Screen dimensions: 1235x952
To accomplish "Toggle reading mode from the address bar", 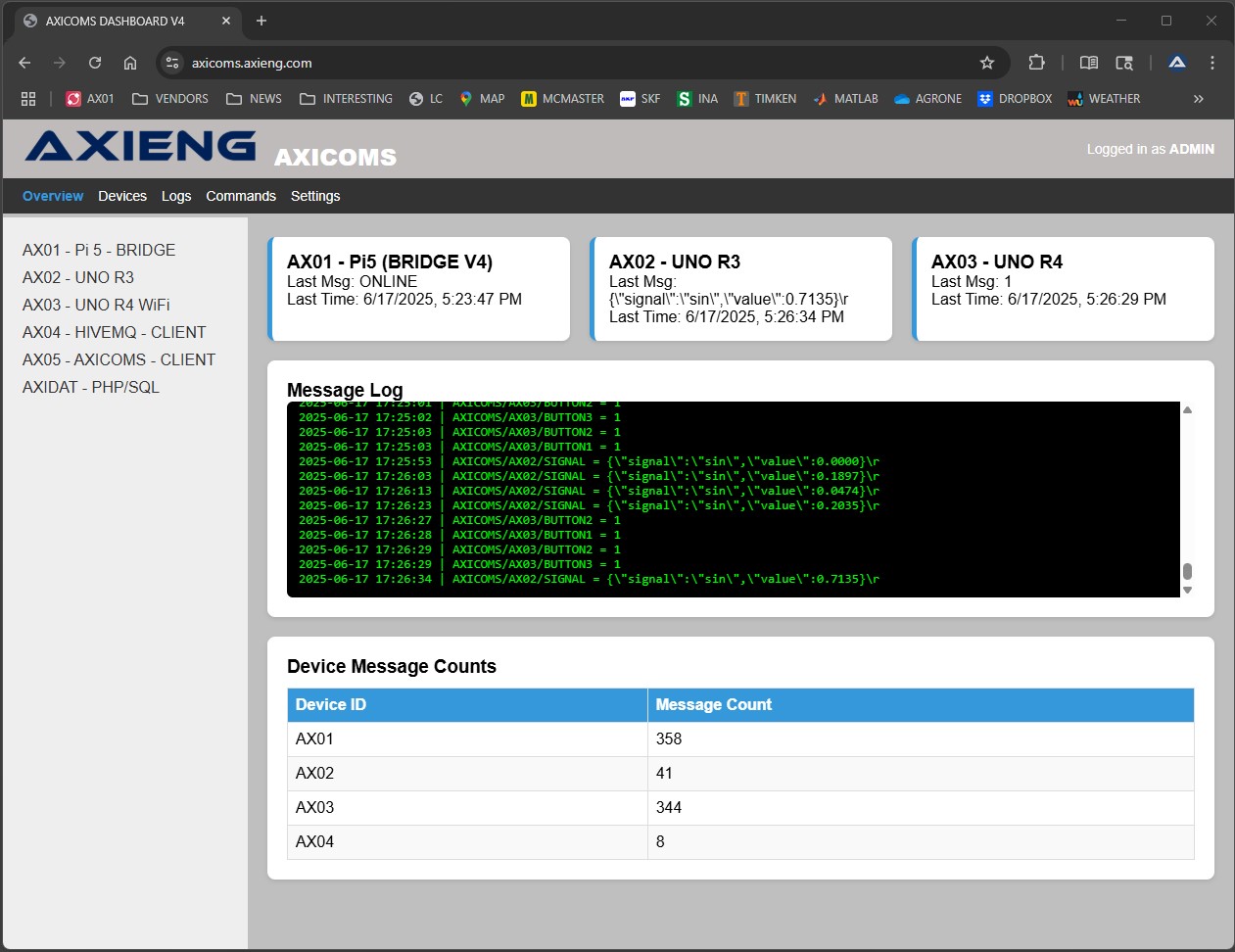I will pos(1088,62).
